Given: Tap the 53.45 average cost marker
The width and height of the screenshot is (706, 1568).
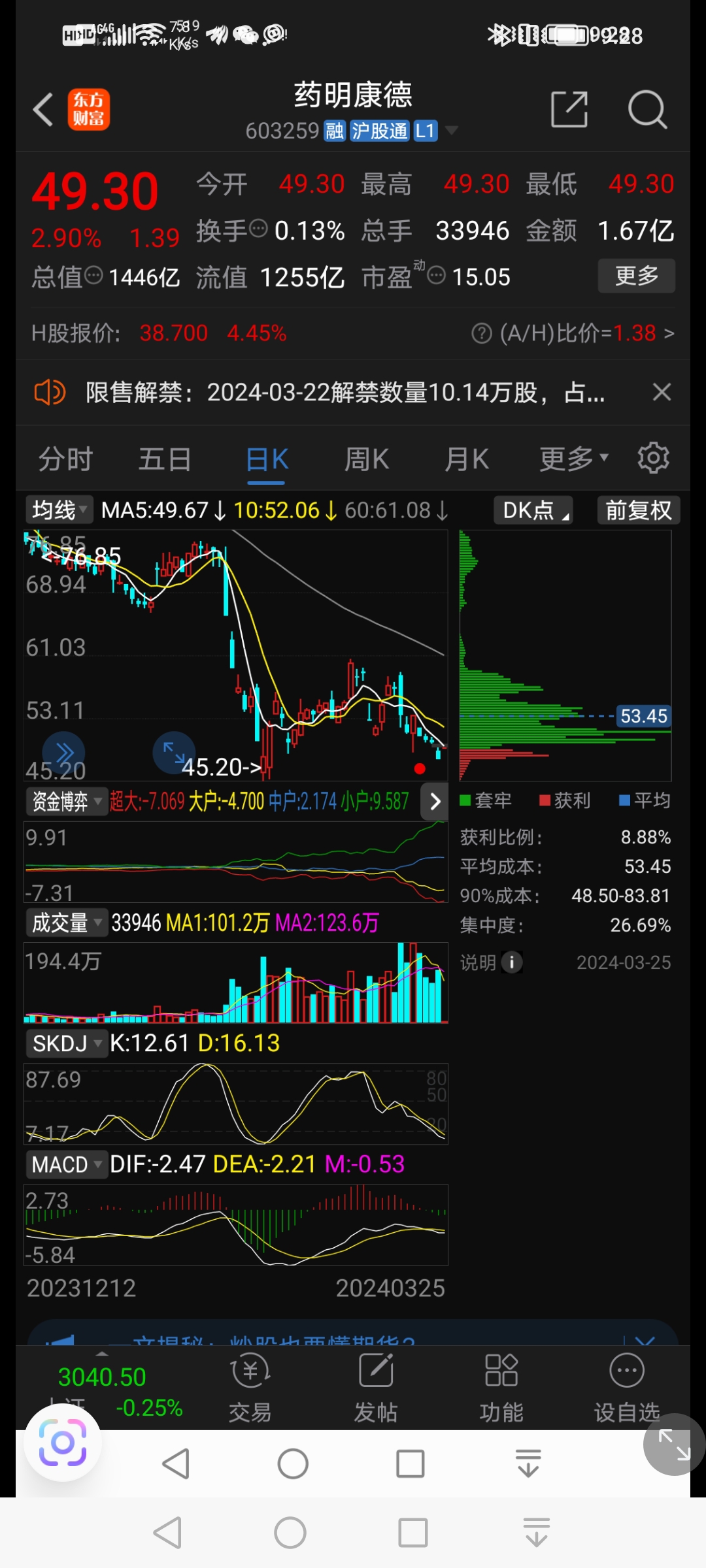Looking at the screenshot, I should tap(644, 716).
